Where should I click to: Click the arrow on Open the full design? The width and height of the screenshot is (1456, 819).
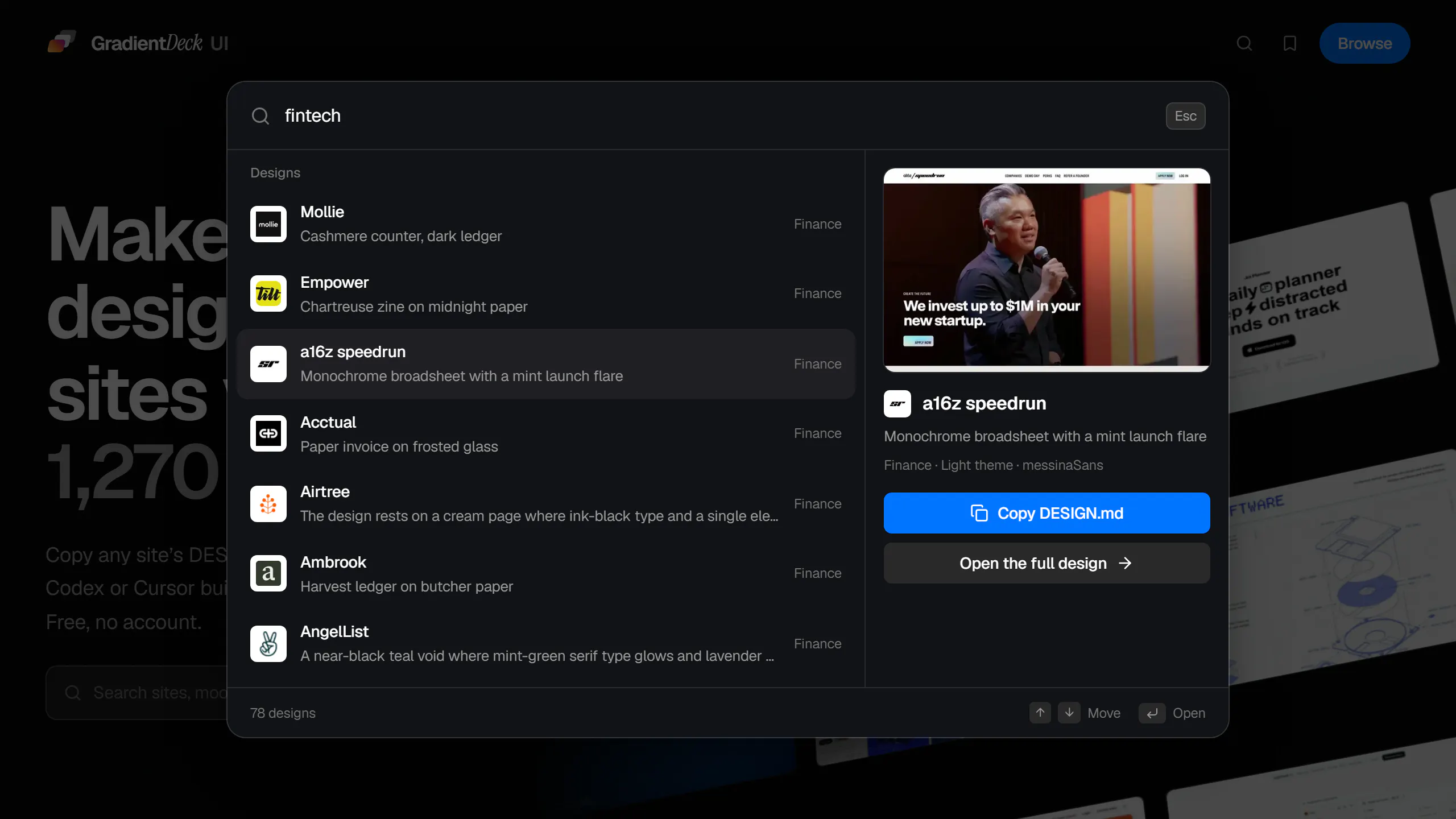1125,563
